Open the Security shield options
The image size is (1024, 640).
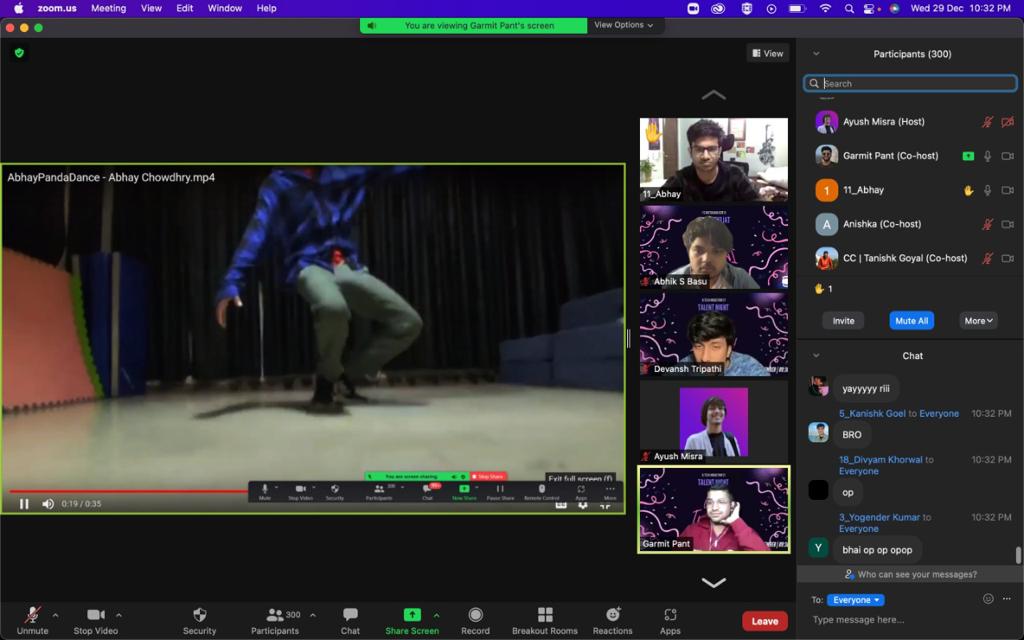point(200,615)
